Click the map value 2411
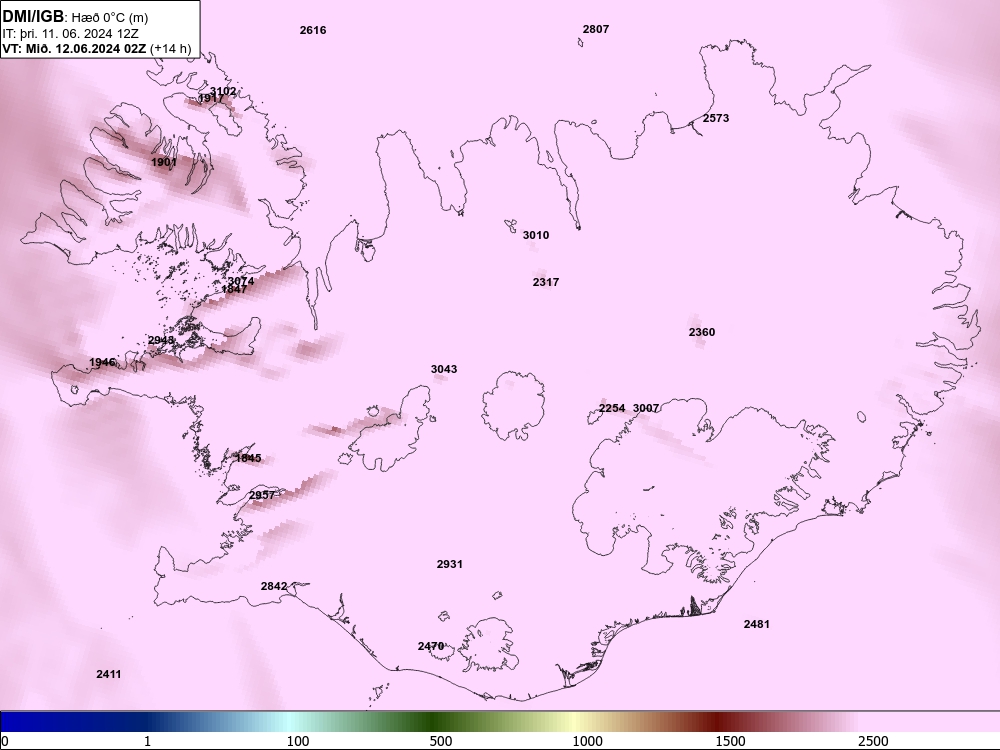The image size is (1000, 750). coord(108,674)
